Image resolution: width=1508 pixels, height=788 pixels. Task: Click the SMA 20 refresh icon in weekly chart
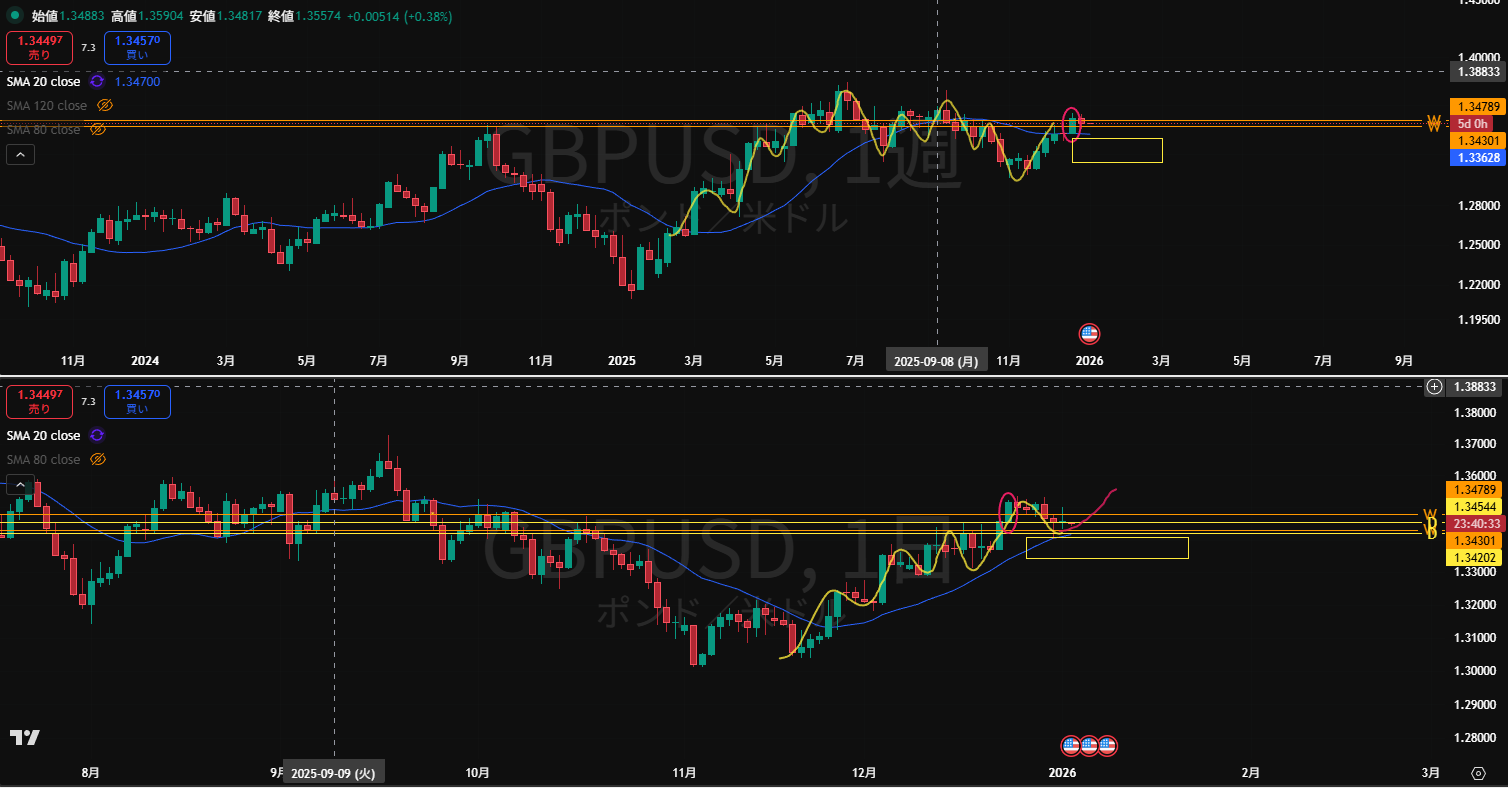pyautogui.click(x=97, y=82)
